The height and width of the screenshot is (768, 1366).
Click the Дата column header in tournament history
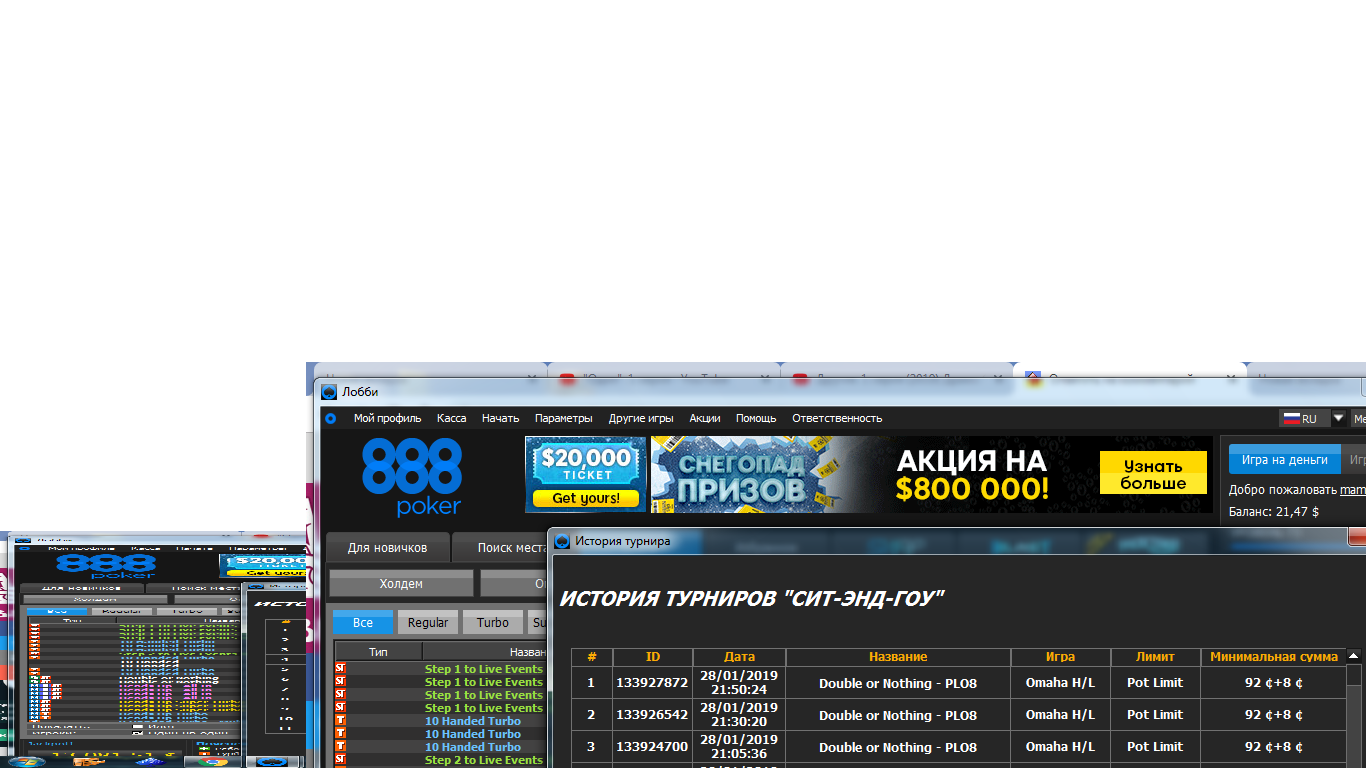pyautogui.click(x=739, y=657)
